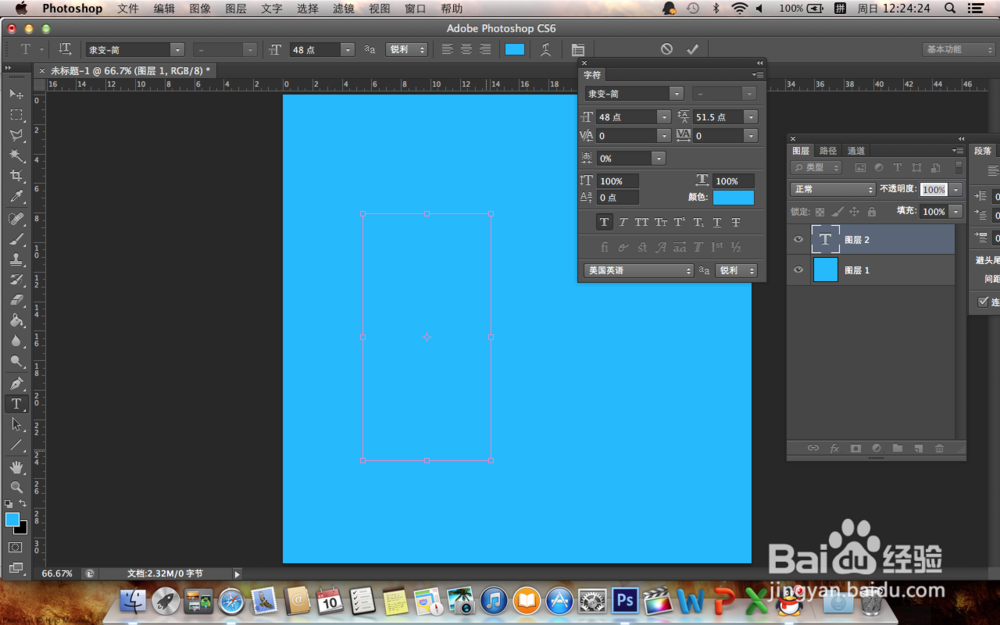Toggle faux bold in Character panel
Image resolution: width=1000 pixels, height=625 pixels.
click(x=604, y=222)
